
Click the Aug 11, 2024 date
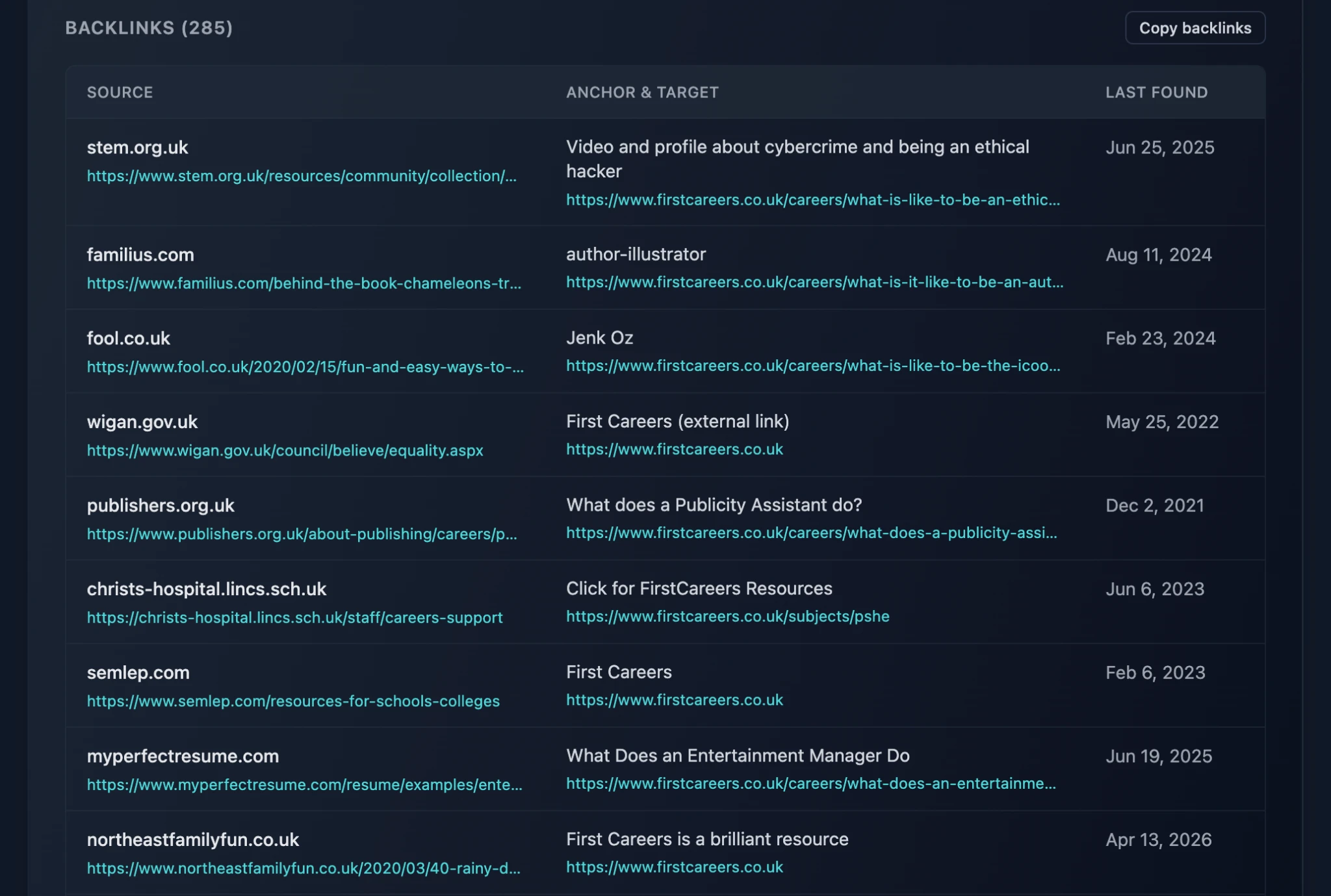(x=1158, y=255)
